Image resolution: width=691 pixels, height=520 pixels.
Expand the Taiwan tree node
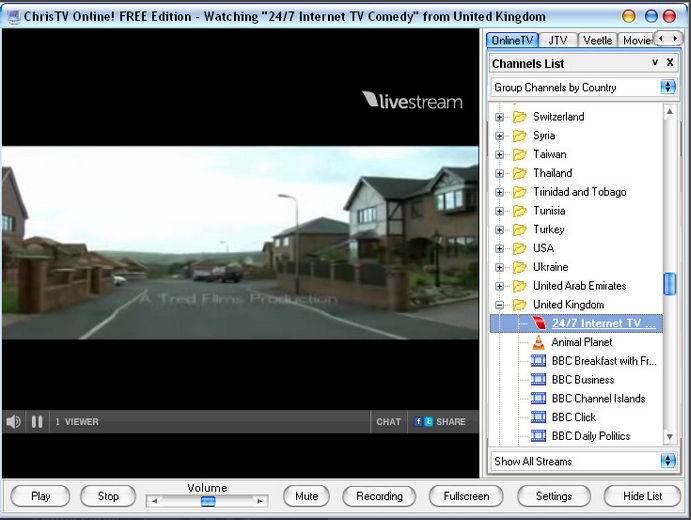(499, 155)
